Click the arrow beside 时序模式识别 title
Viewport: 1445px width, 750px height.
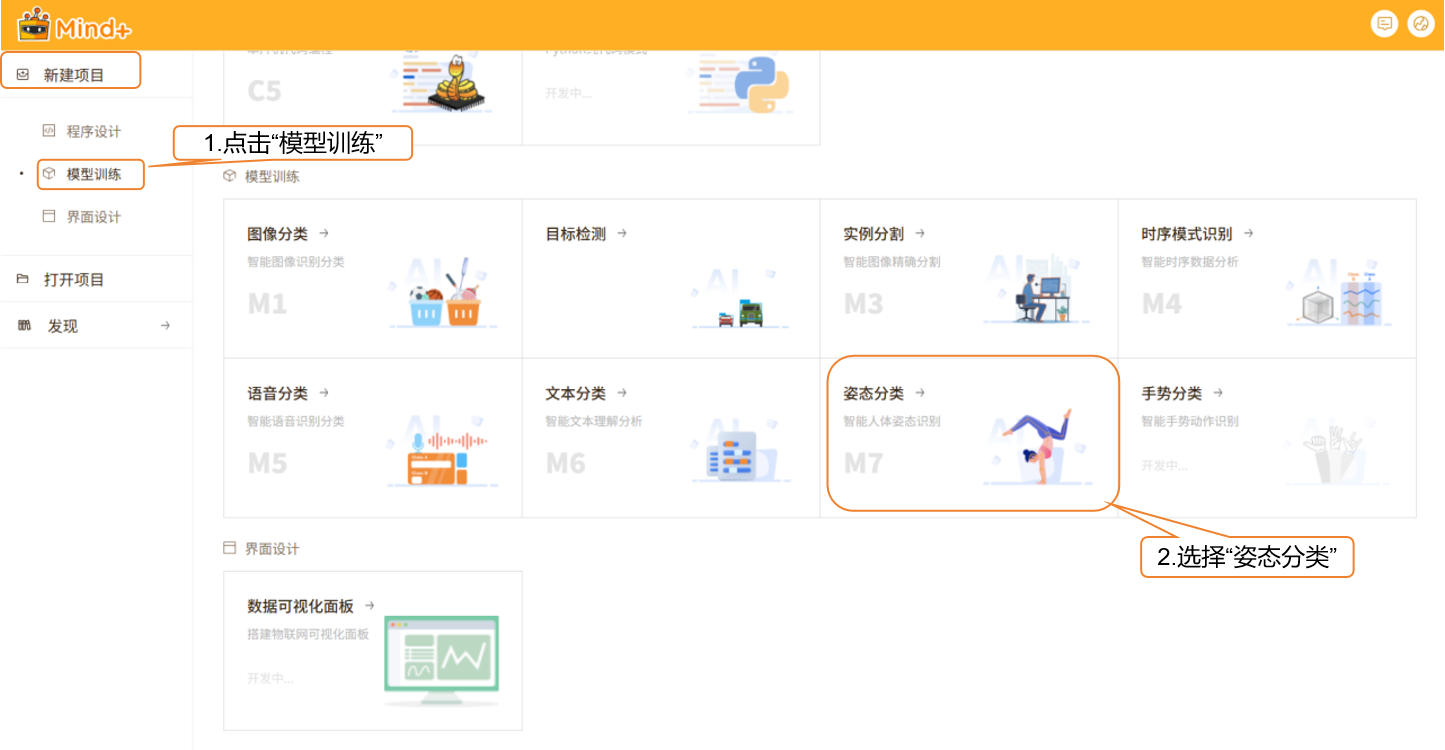1248,234
